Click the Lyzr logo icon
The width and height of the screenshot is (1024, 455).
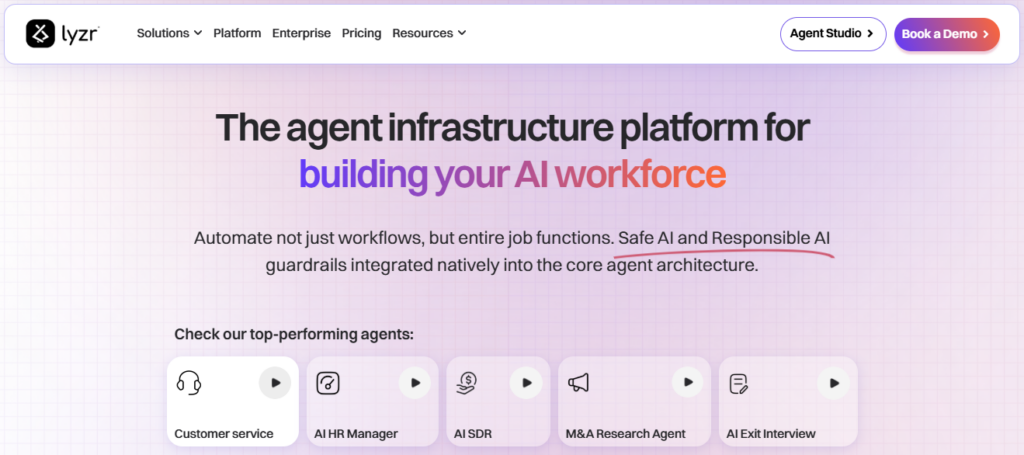point(40,33)
